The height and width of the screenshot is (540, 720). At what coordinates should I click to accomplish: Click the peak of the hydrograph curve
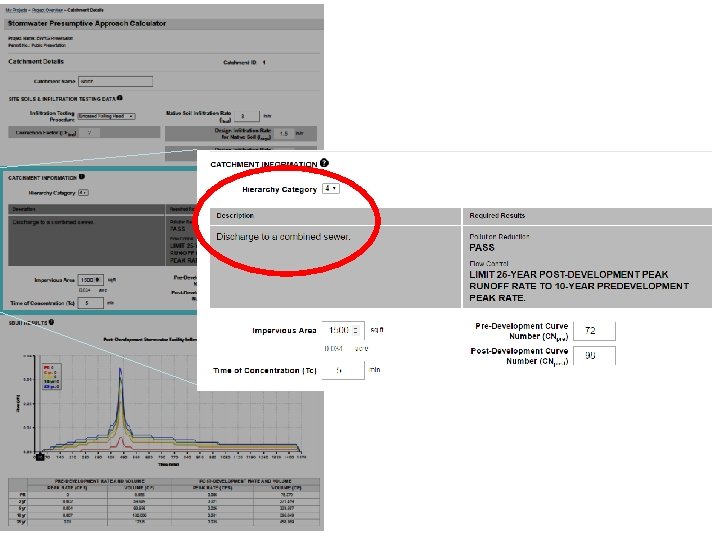click(x=120, y=369)
